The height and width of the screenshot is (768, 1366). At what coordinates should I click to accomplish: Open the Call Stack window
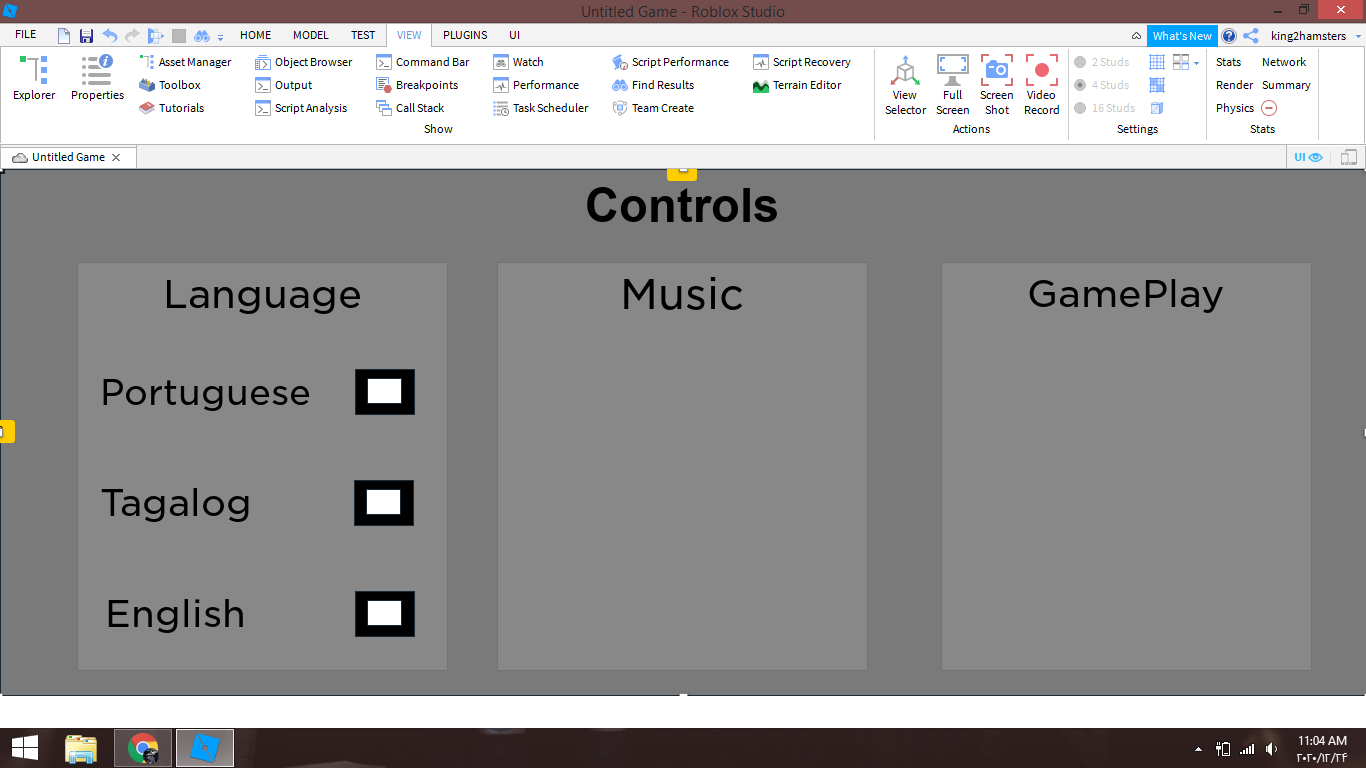click(x=410, y=108)
